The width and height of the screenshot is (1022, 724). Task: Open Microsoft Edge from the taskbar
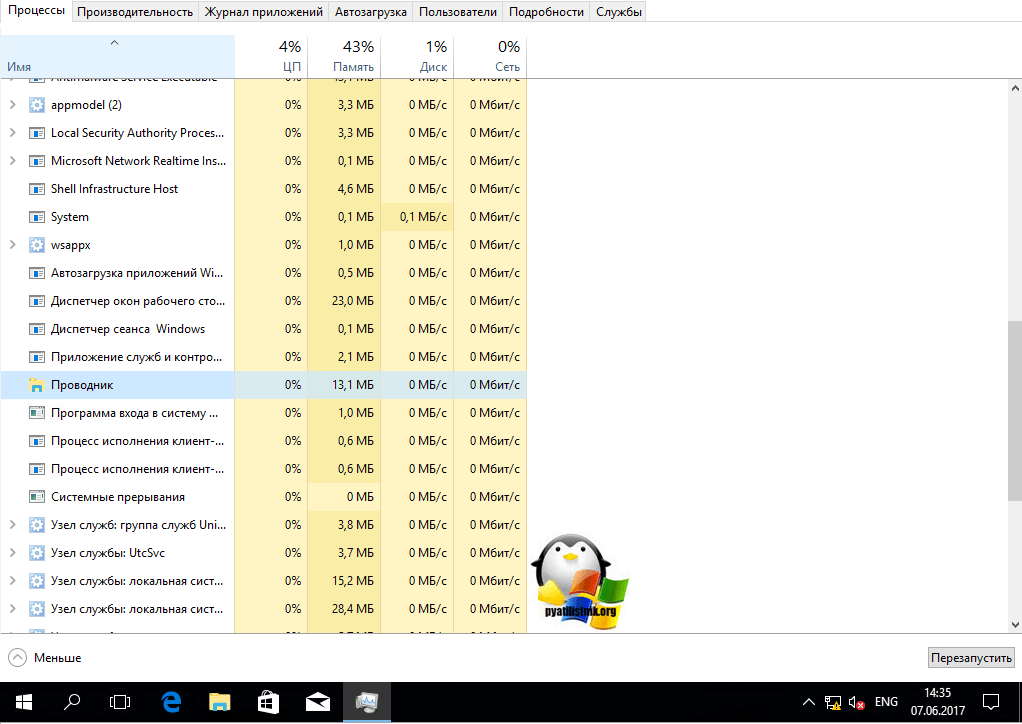coord(170,702)
